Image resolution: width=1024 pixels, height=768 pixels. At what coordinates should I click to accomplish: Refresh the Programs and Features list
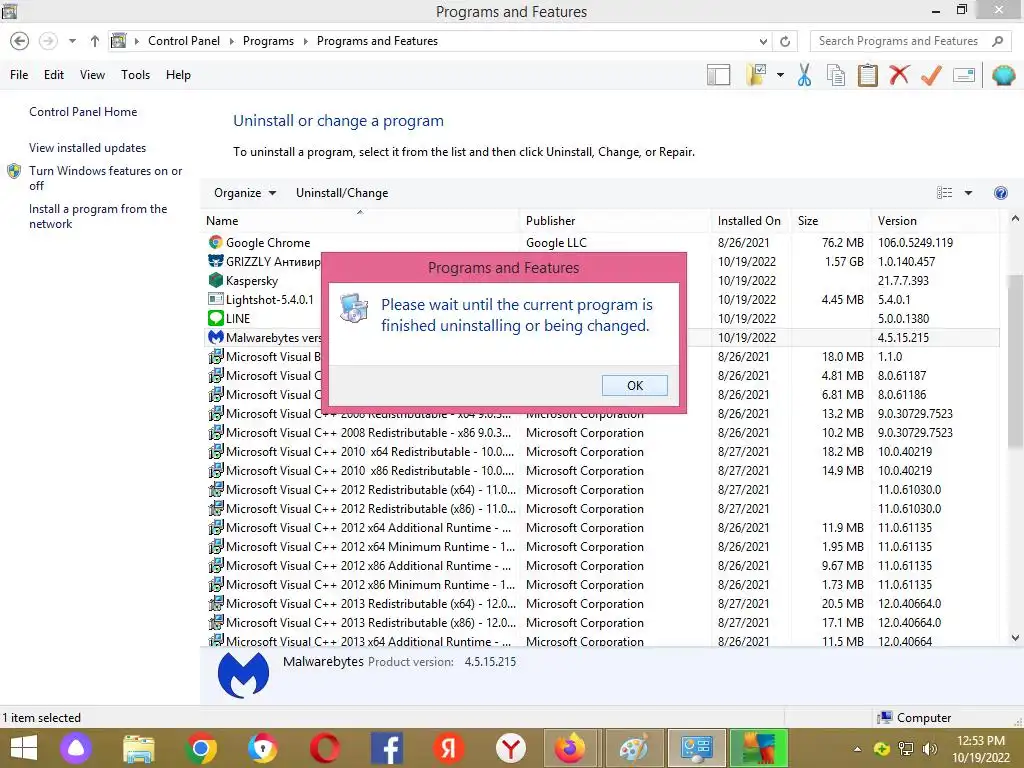click(785, 41)
